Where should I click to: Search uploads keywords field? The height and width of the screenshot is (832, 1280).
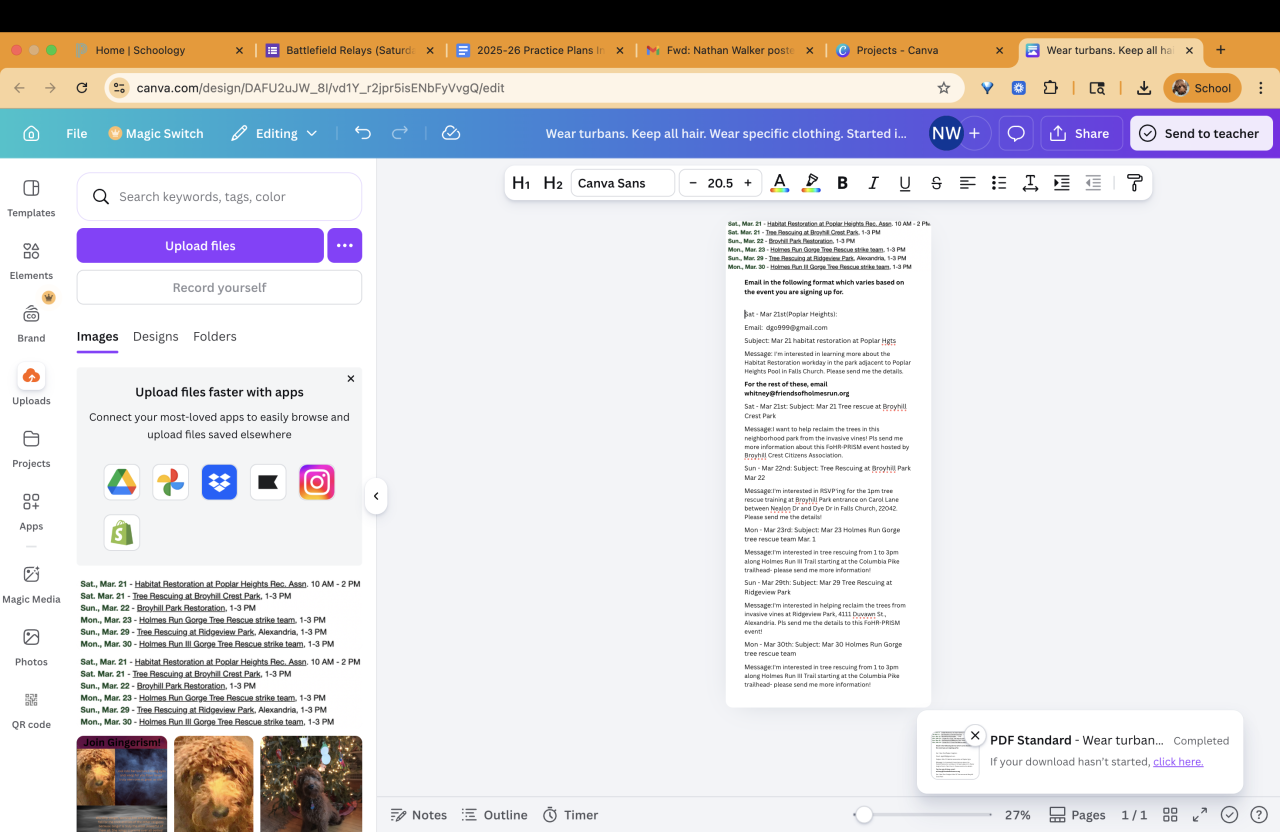pyautogui.click(x=219, y=197)
